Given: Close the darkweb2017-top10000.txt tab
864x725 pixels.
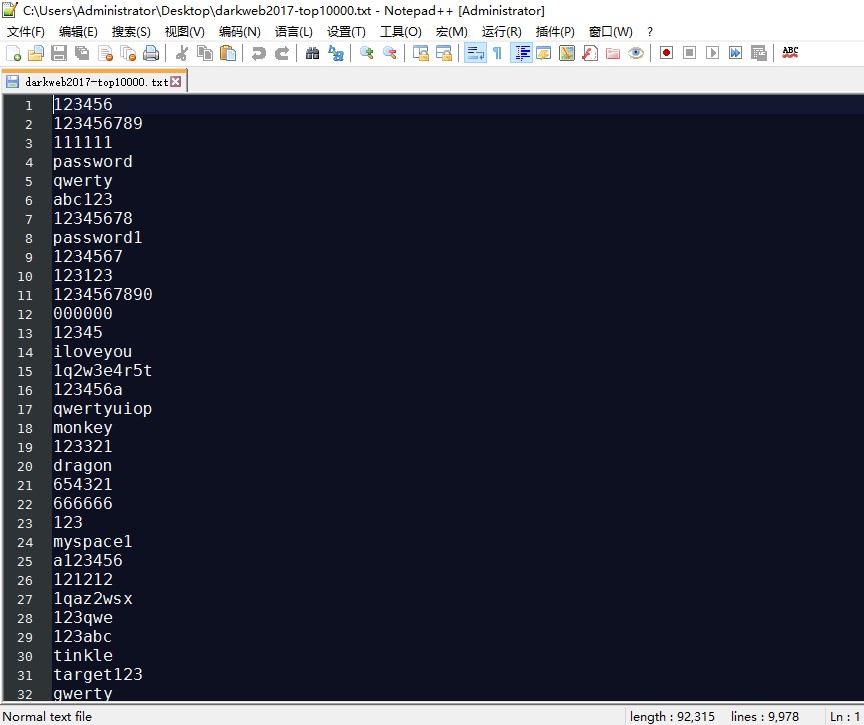Looking at the screenshot, I should (x=176, y=82).
